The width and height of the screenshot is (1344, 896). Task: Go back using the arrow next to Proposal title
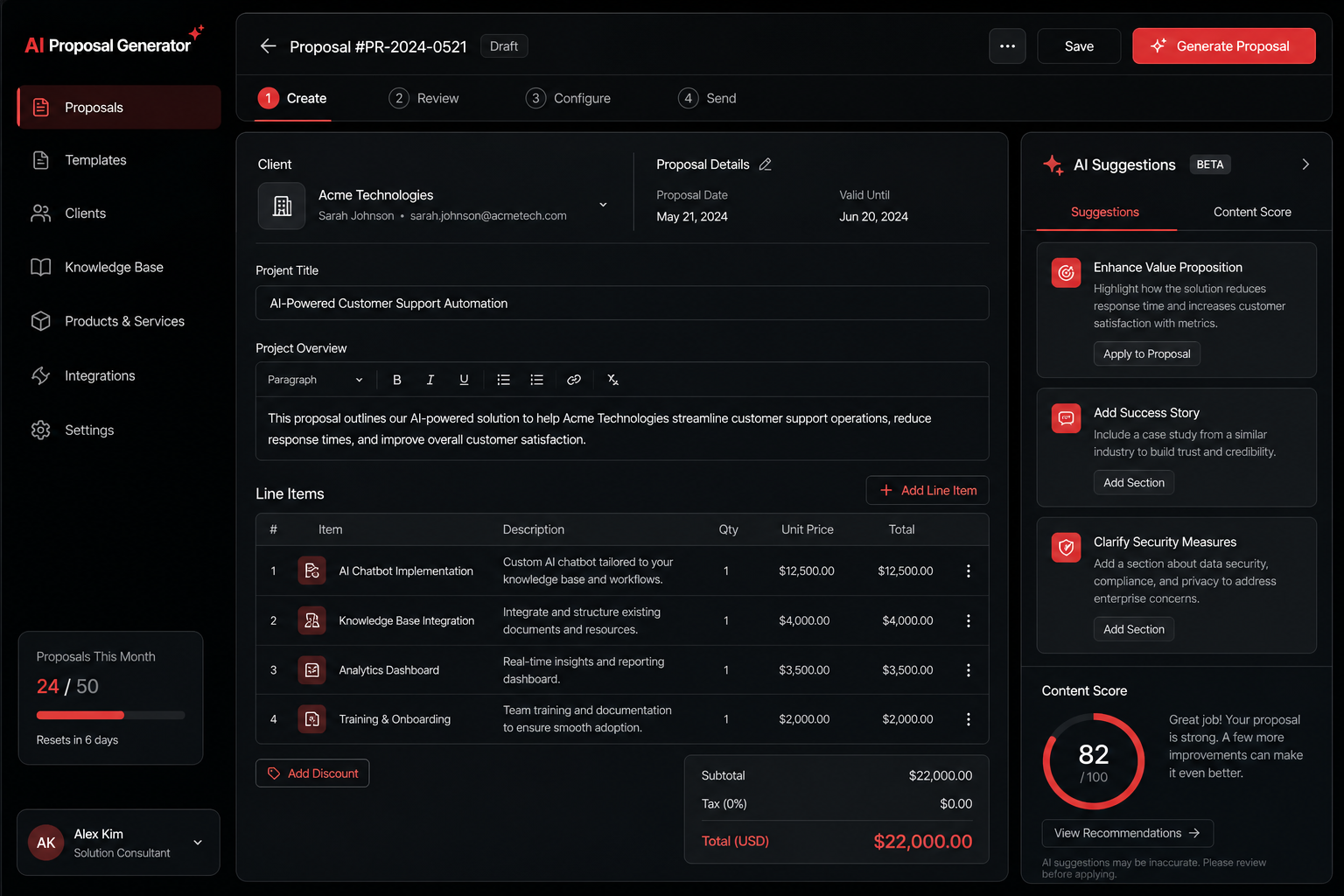(x=268, y=46)
